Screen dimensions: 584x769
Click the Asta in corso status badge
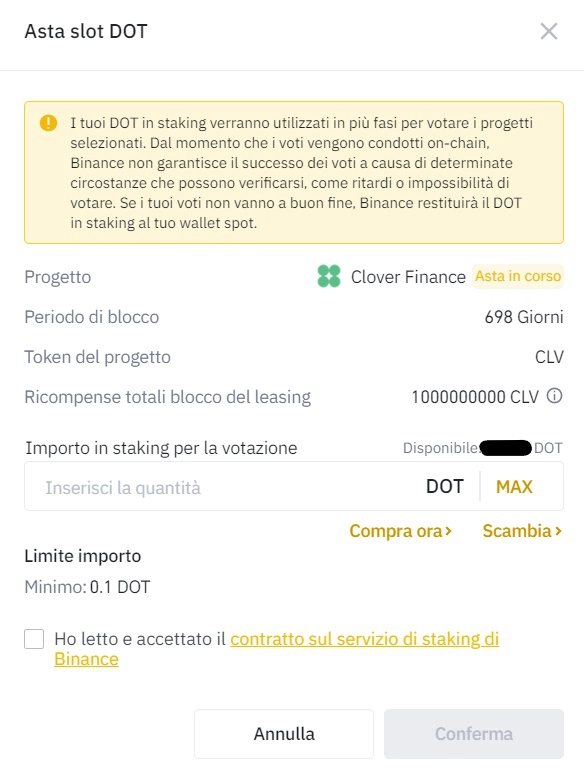(x=518, y=276)
